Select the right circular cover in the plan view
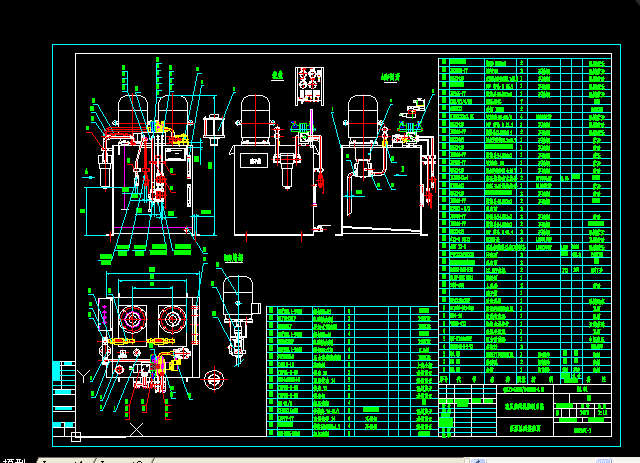Image resolution: width=640 pixels, height=463 pixels. pyautogui.click(x=172, y=319)
